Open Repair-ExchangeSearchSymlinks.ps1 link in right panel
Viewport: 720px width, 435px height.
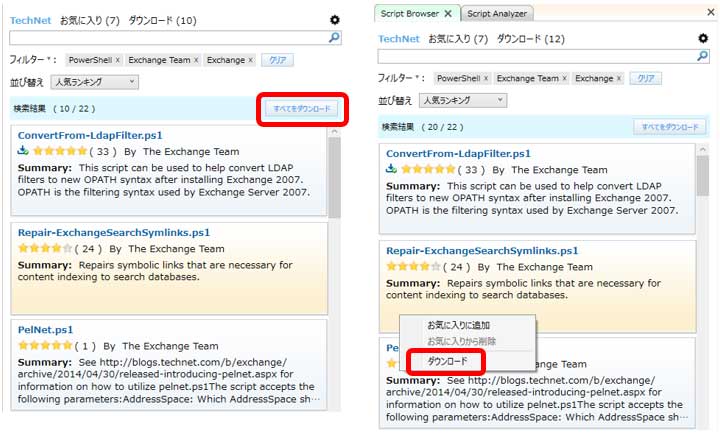pyautogui.click(x=482, y=251)
